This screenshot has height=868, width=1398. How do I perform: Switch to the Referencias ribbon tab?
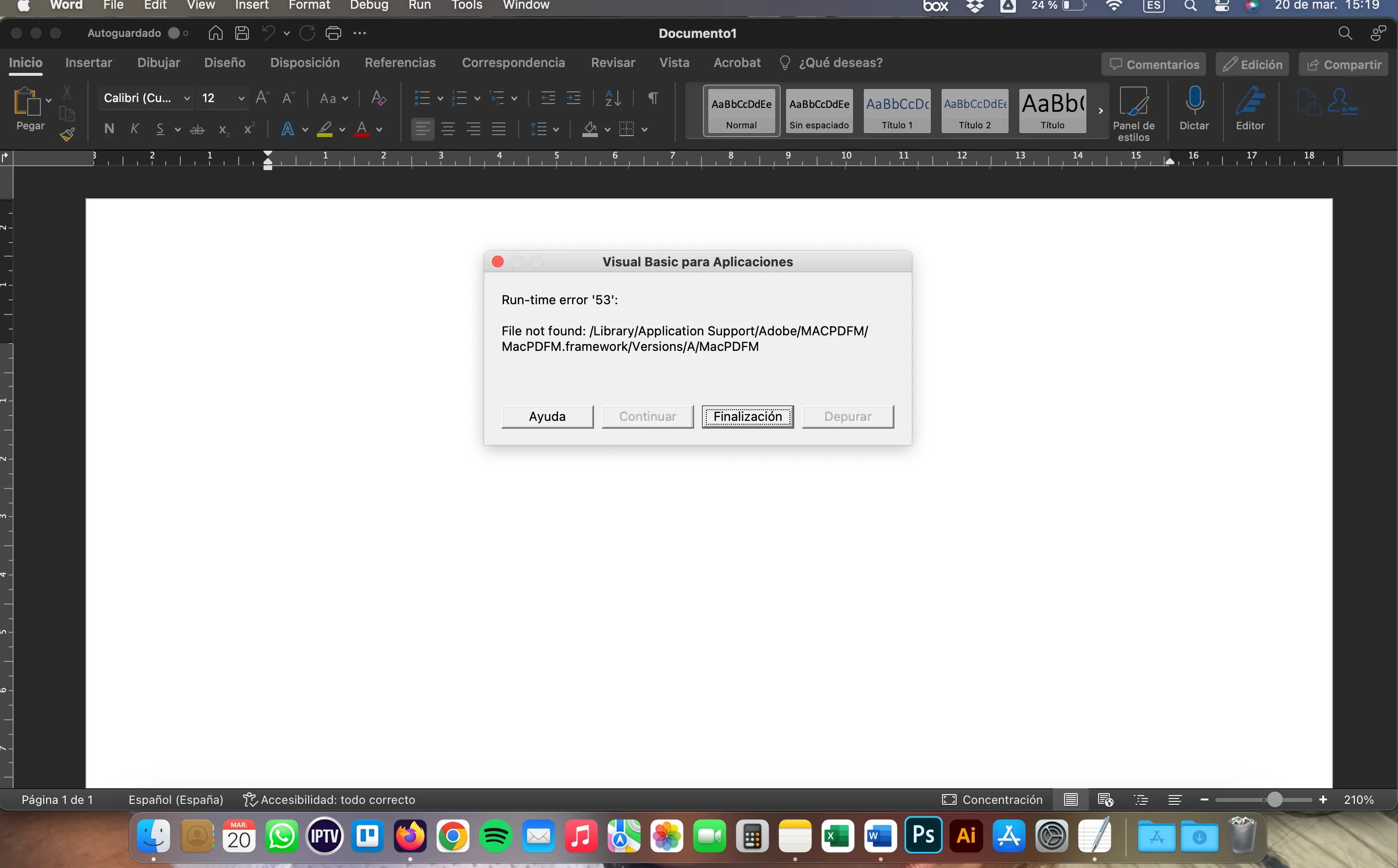pyautogui.click(x=400, y=63)
